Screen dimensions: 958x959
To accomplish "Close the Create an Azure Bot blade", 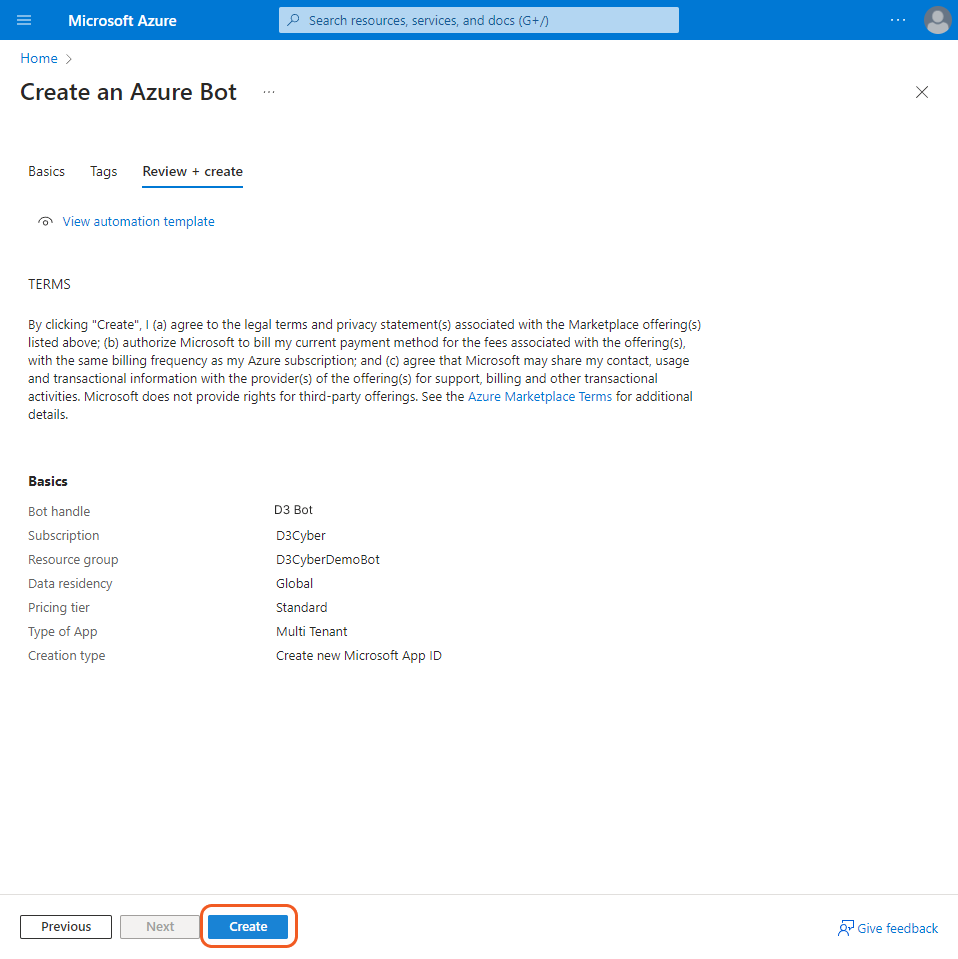I will coord(921,92).
